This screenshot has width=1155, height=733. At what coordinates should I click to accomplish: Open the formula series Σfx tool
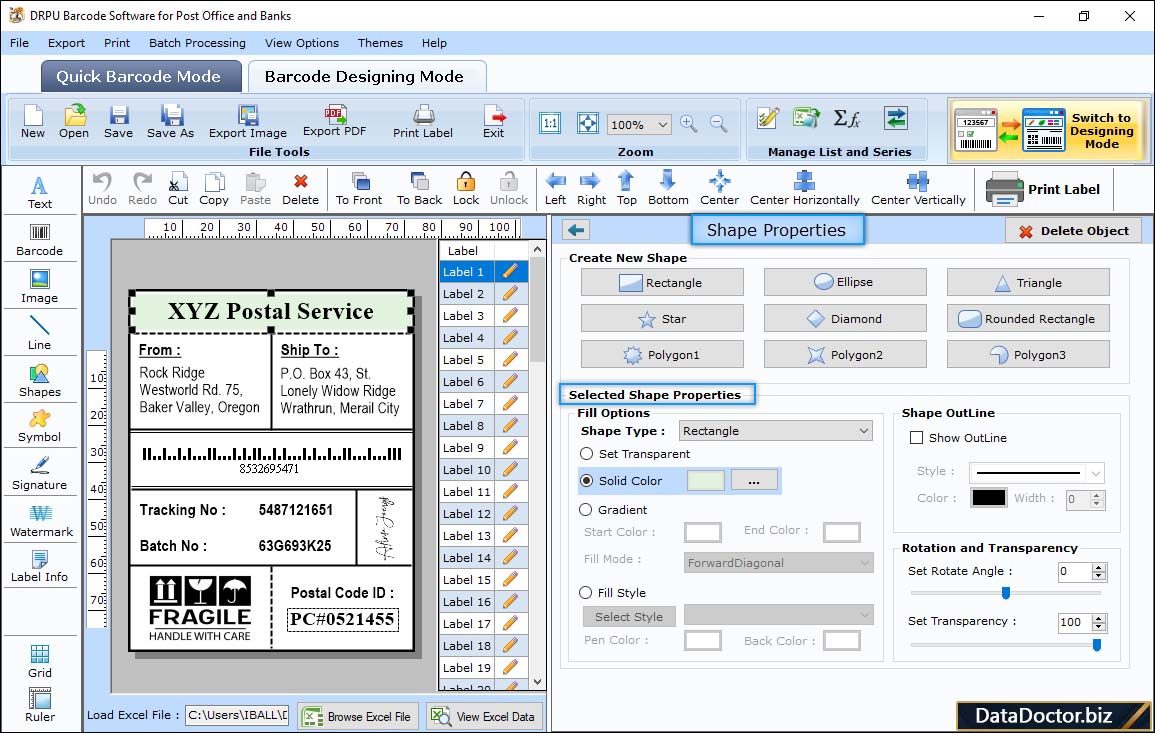tap(847, 119)
